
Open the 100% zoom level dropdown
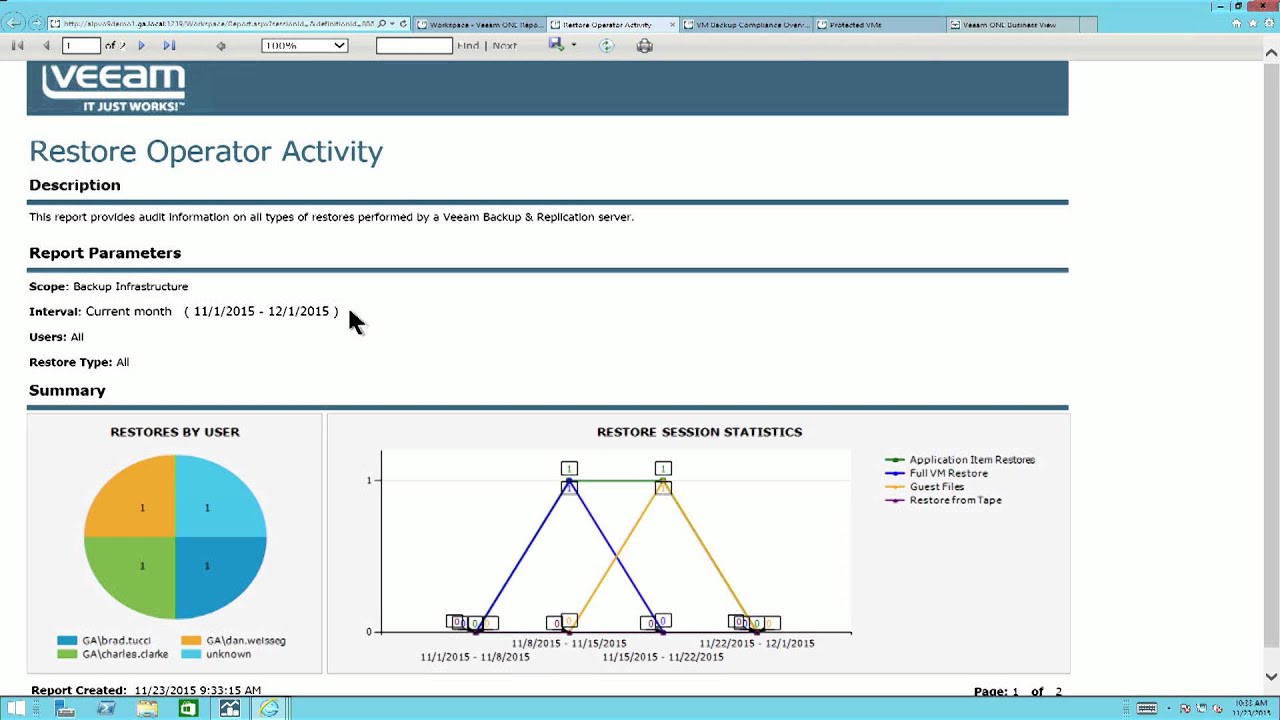coord(304,45)
